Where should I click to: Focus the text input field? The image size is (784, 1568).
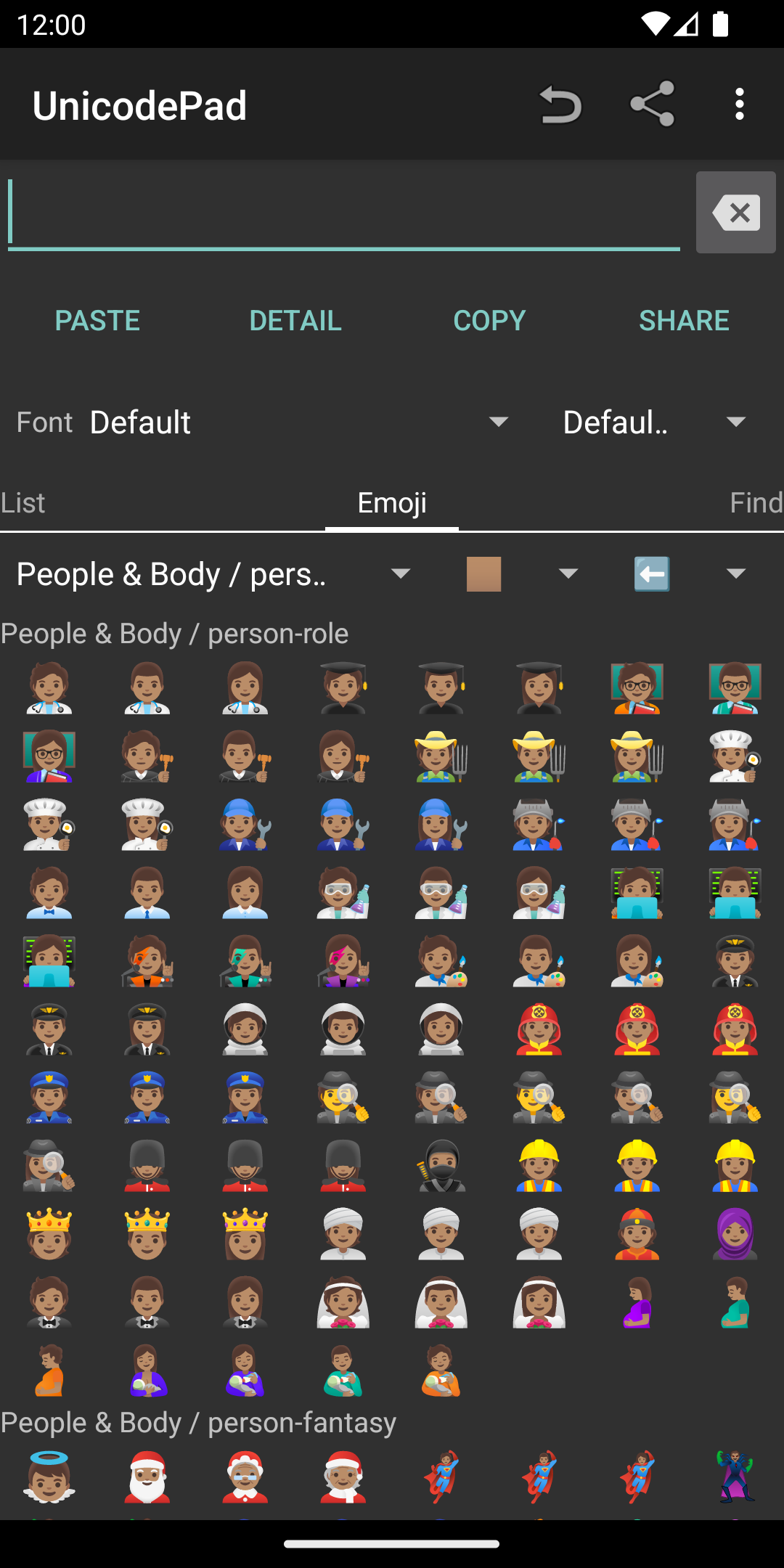(343, 213)
